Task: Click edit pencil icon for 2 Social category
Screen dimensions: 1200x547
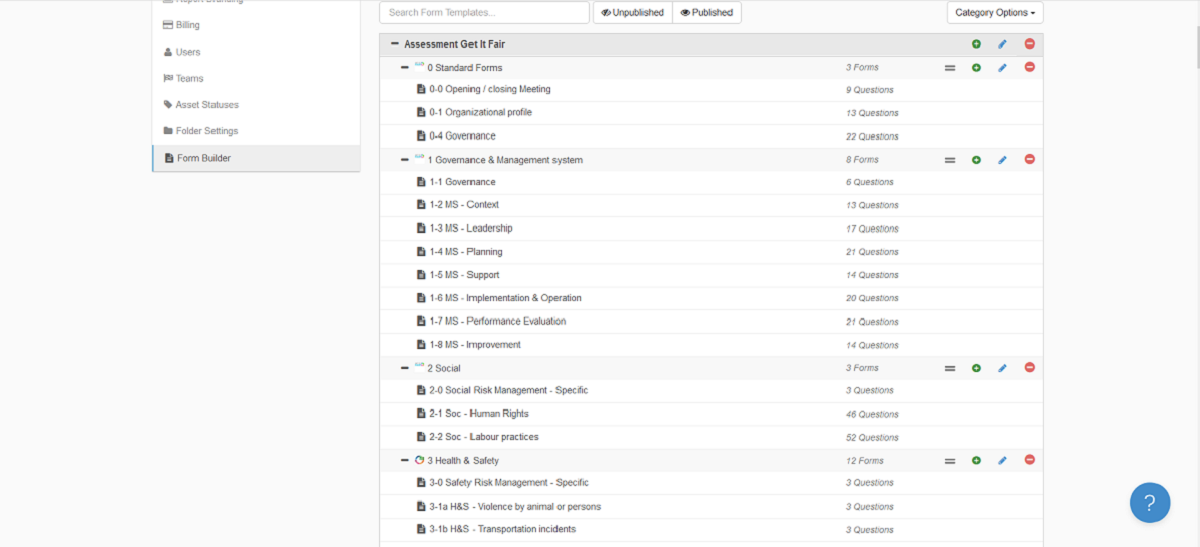Action: [x=1002, y=368]
